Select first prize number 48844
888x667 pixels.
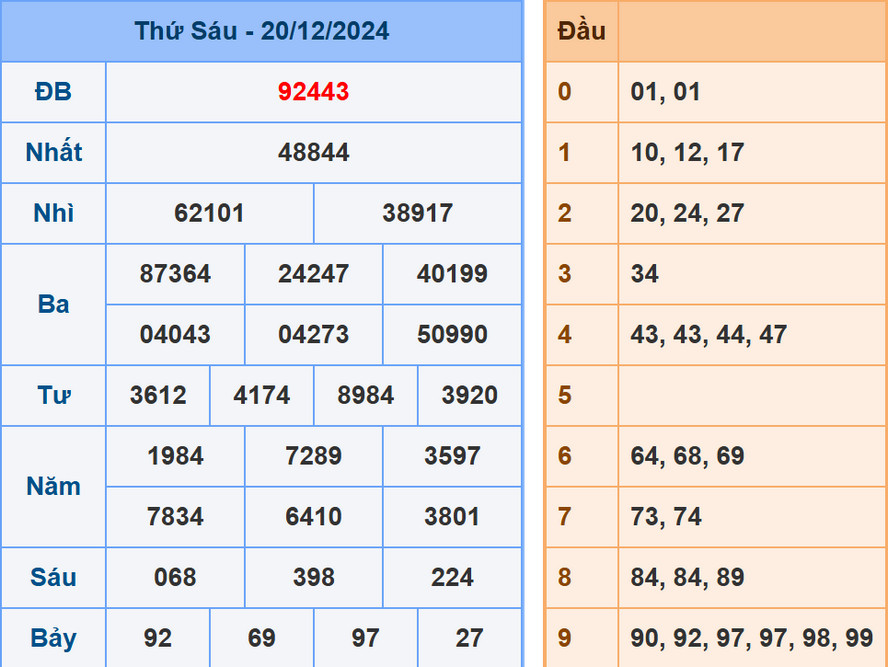tap(313, 152)
